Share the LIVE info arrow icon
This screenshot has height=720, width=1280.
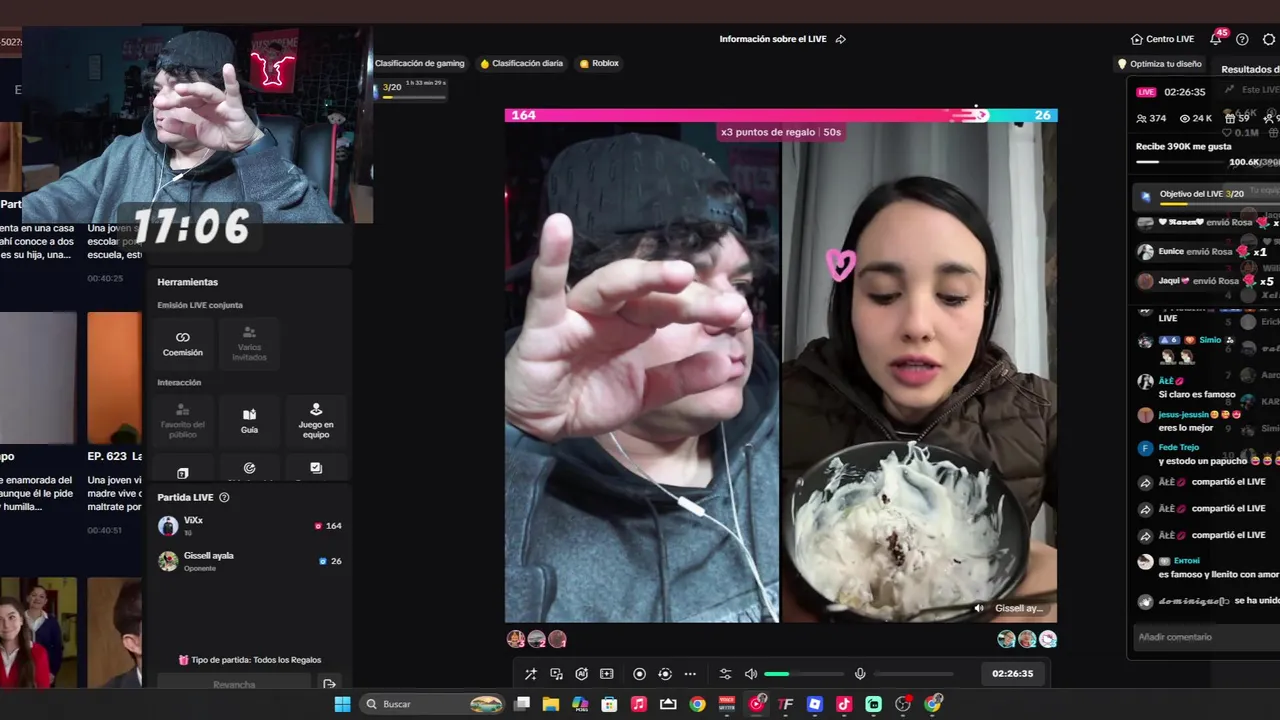[840, 39]
